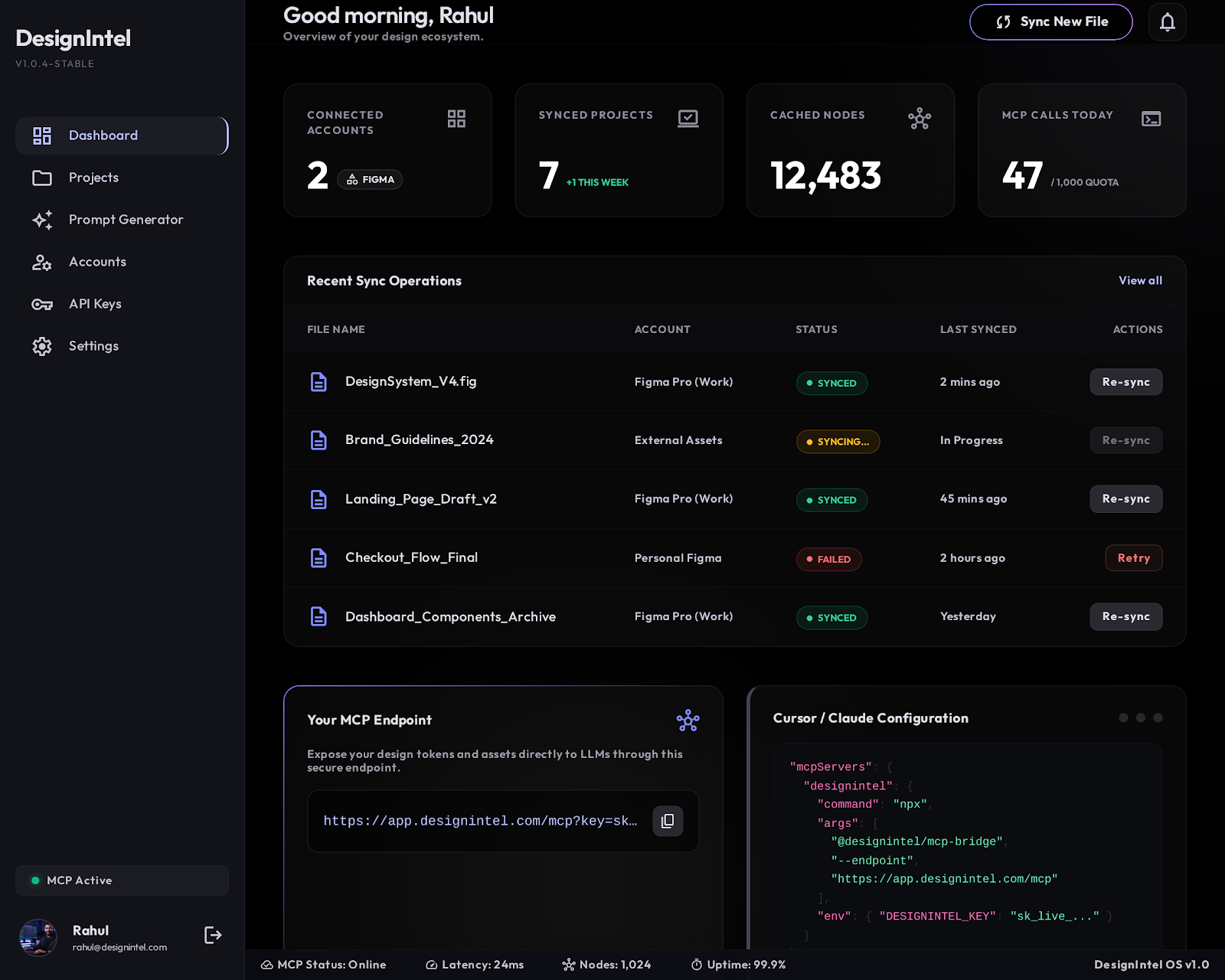Click the API Keys key icon
Viewport: 1225px width, 980px height.
coord(42,305)
